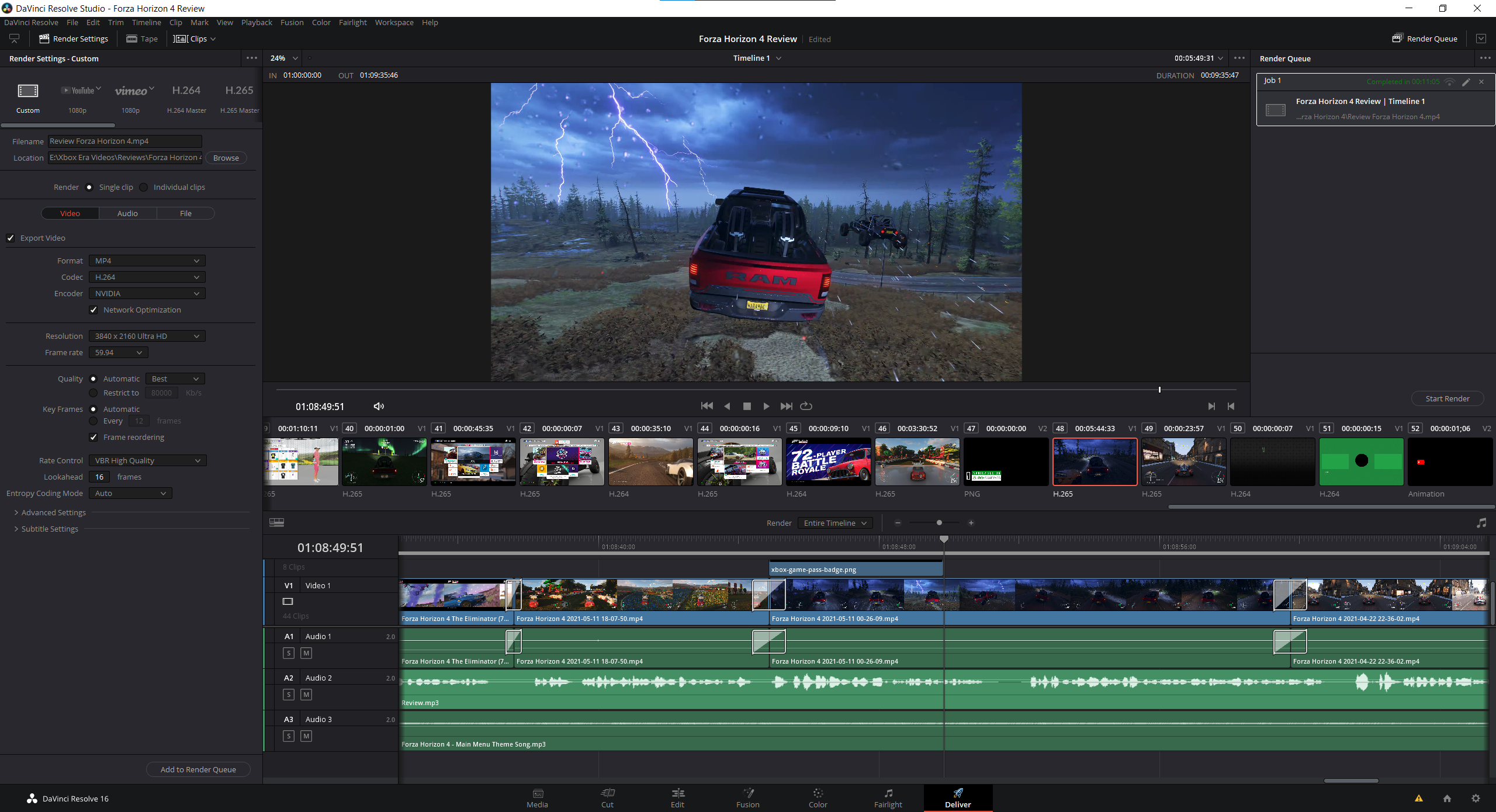Viewport: 1496px width, 812px height.
Task: Solo Audio 3 track
Action: pyautogui.click(x=289, y=736)
